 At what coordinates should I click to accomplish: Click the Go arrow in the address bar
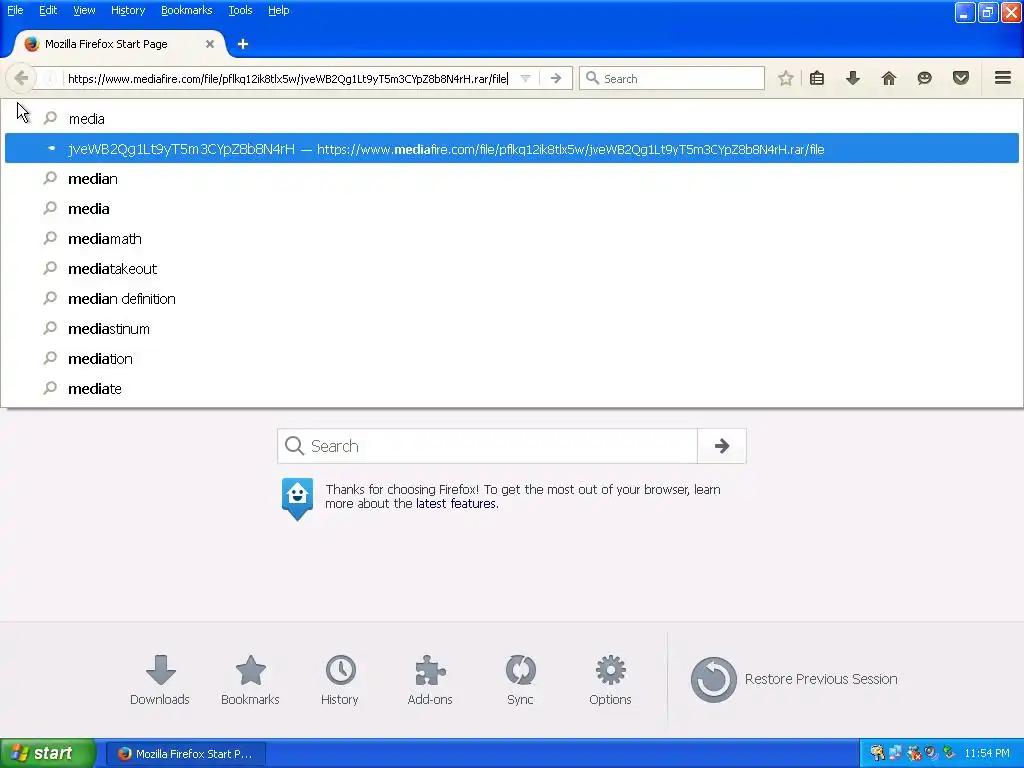pos(556,78)
